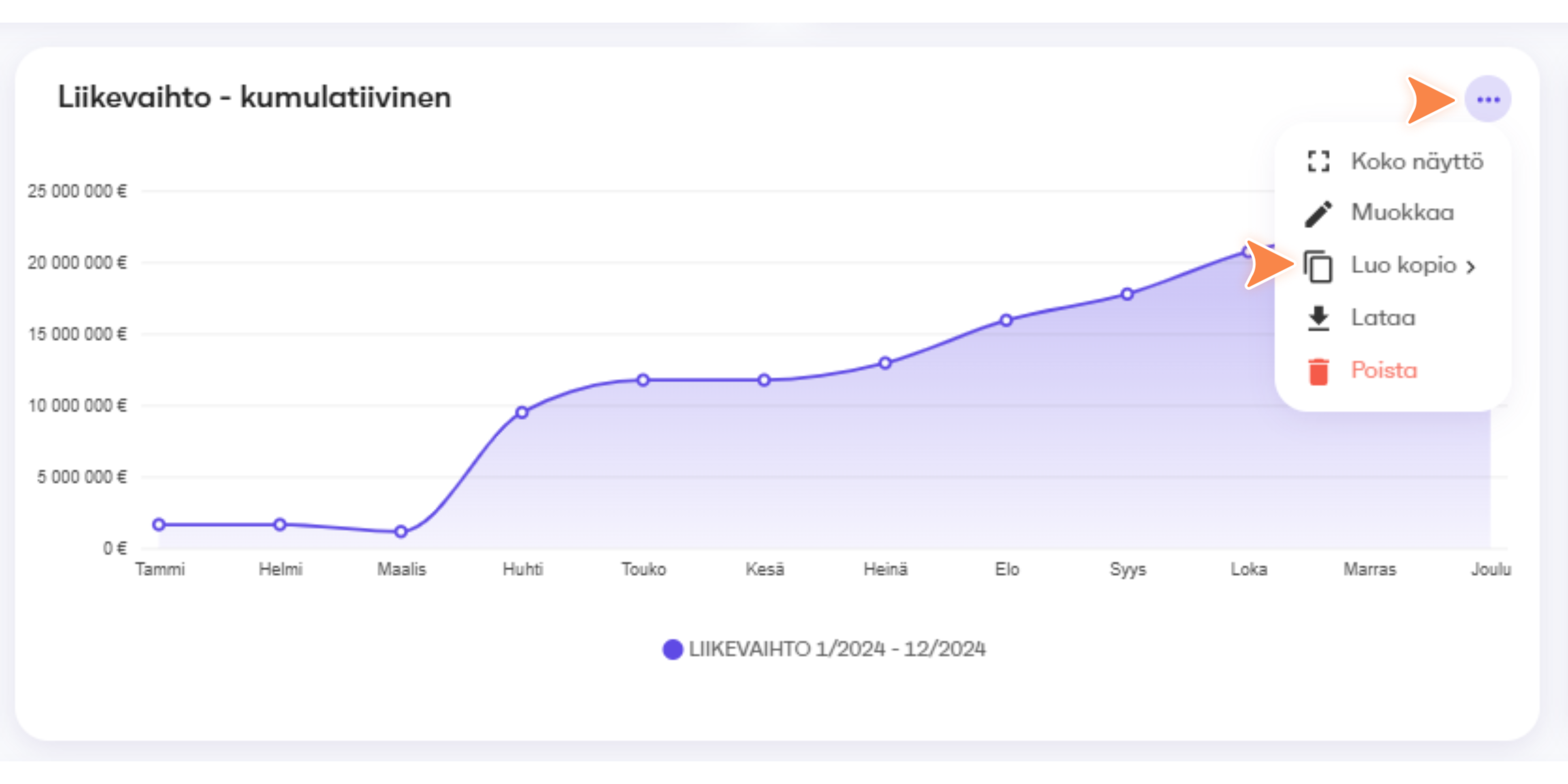The width and height of the screenshot is (1568, 784).
Task: Choose Lataa from the menu
Action: point(1394,318)
